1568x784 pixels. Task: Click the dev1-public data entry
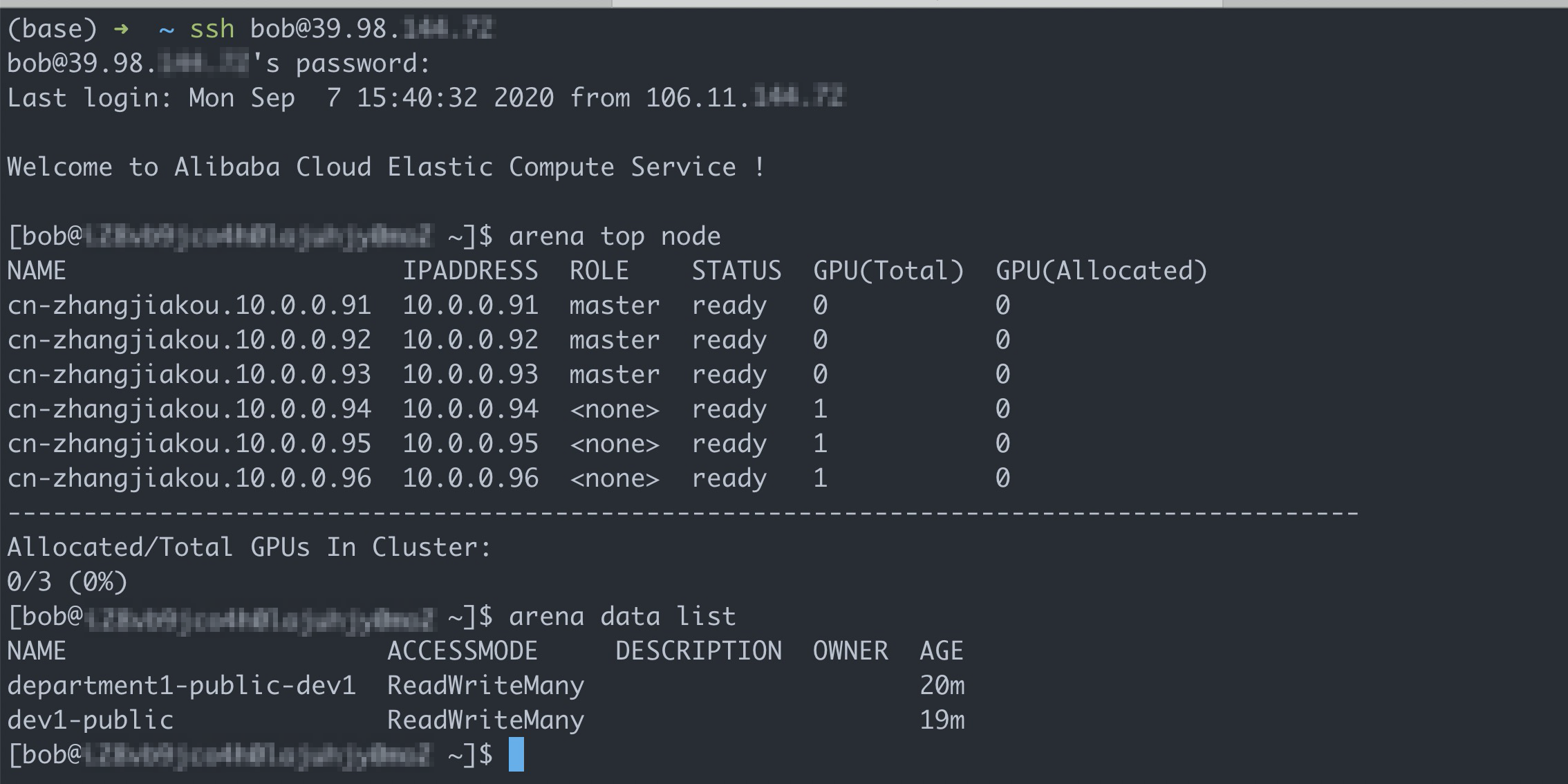tap(90, 720)
